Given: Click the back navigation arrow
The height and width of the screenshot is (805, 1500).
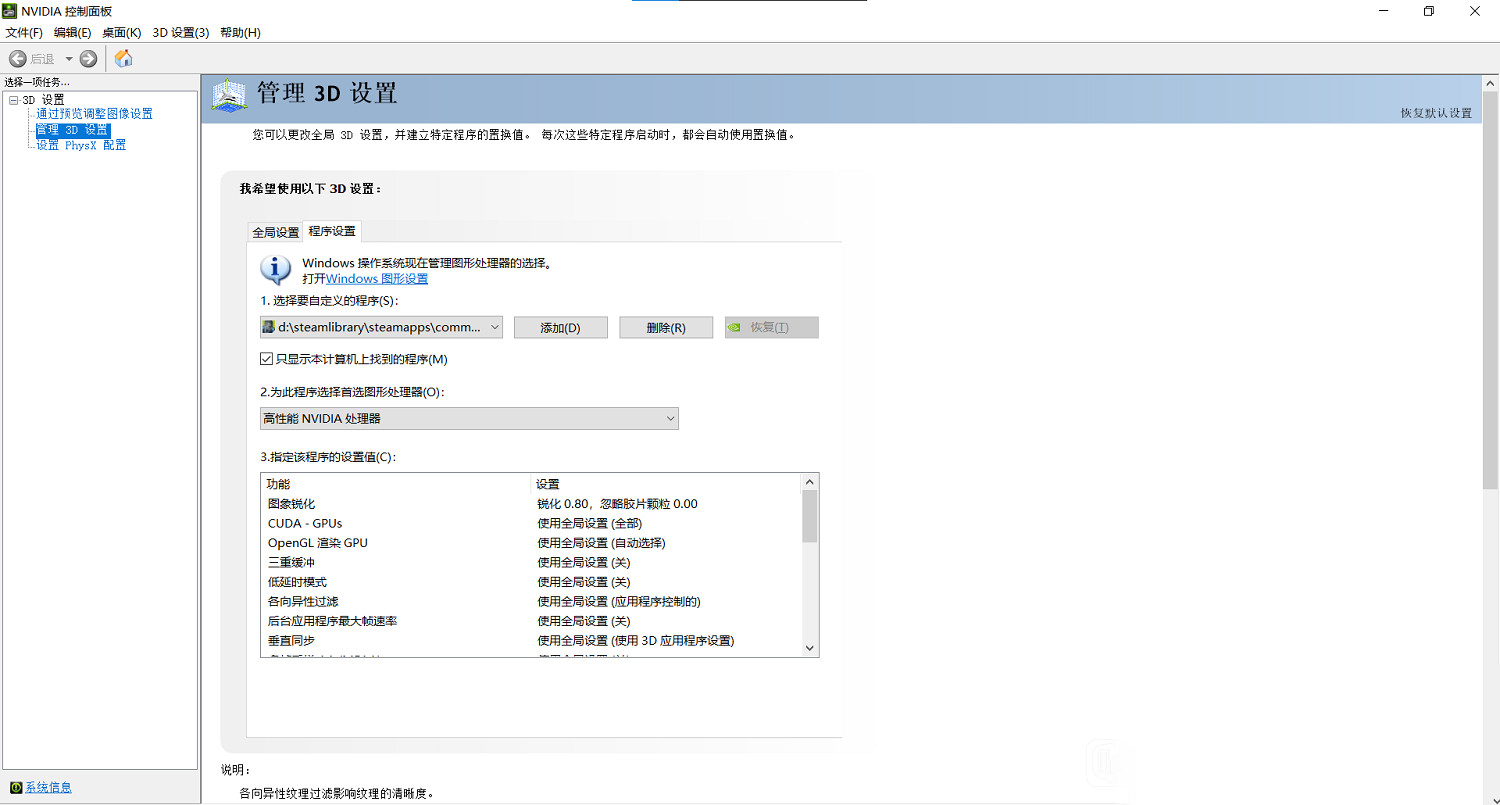Looking at the screenshot, I should tap(16, 58).
